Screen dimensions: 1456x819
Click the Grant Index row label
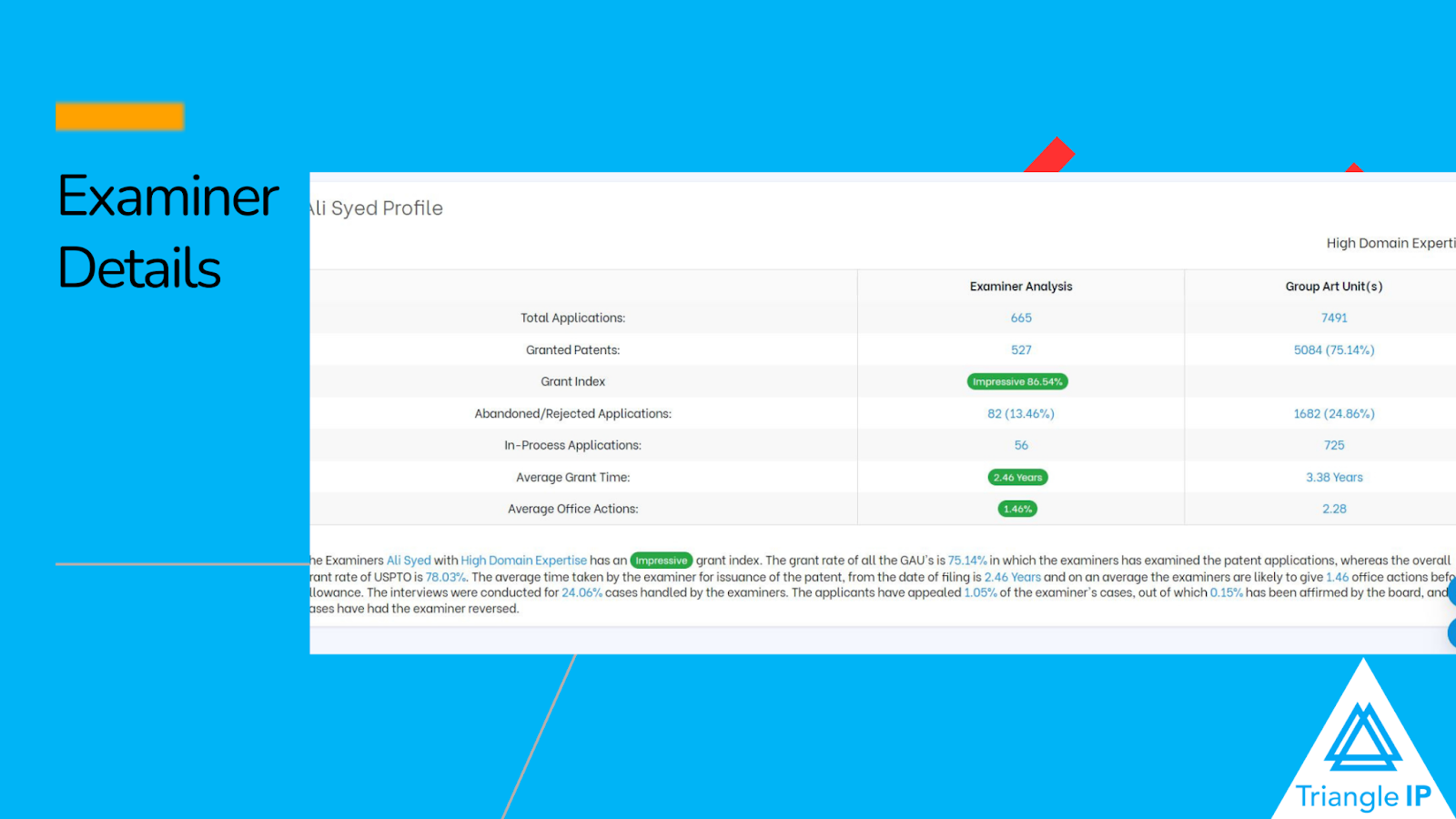pyautogui.click(x=572, y=381)
